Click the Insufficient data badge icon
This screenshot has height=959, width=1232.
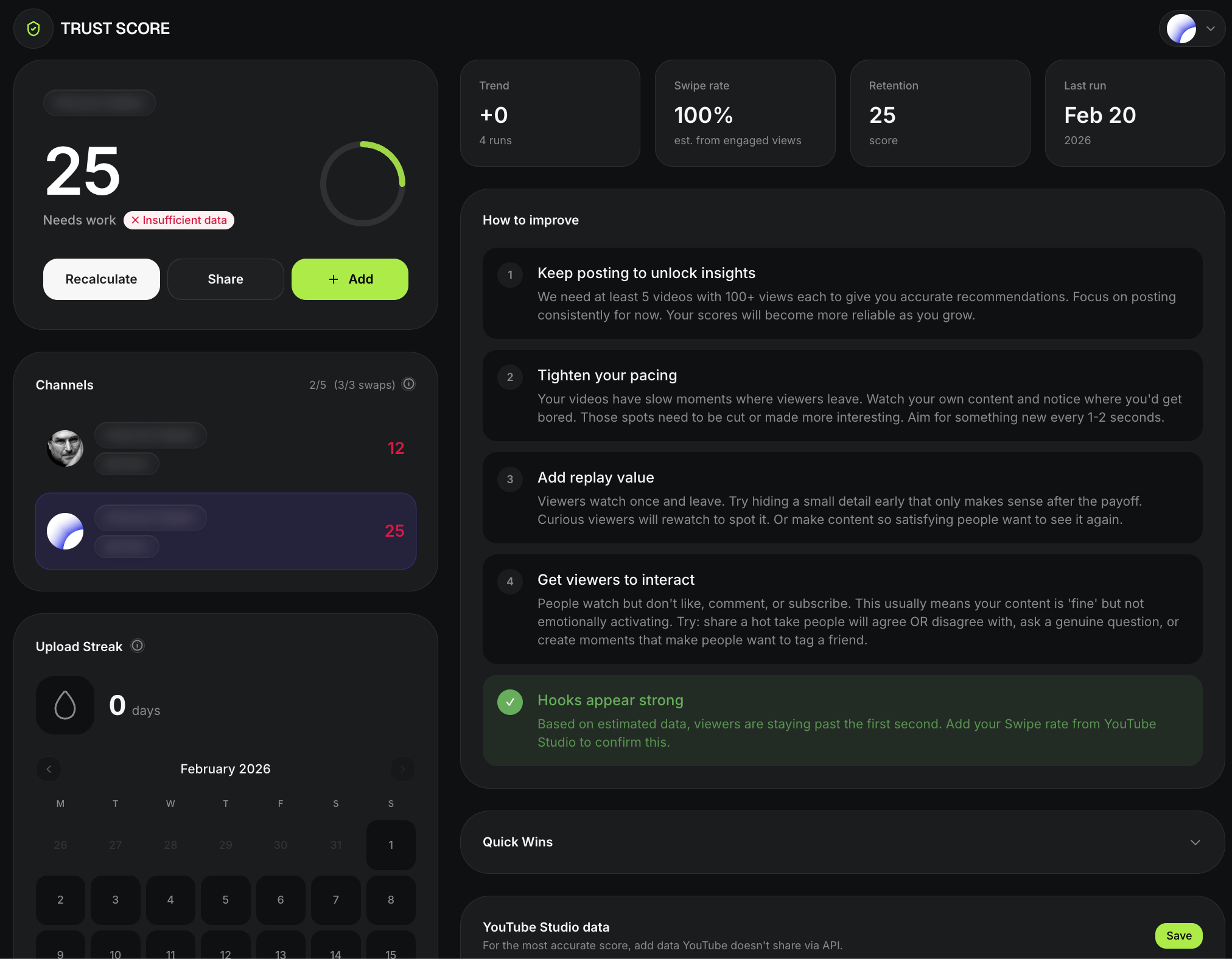click(x=135, y=220)
